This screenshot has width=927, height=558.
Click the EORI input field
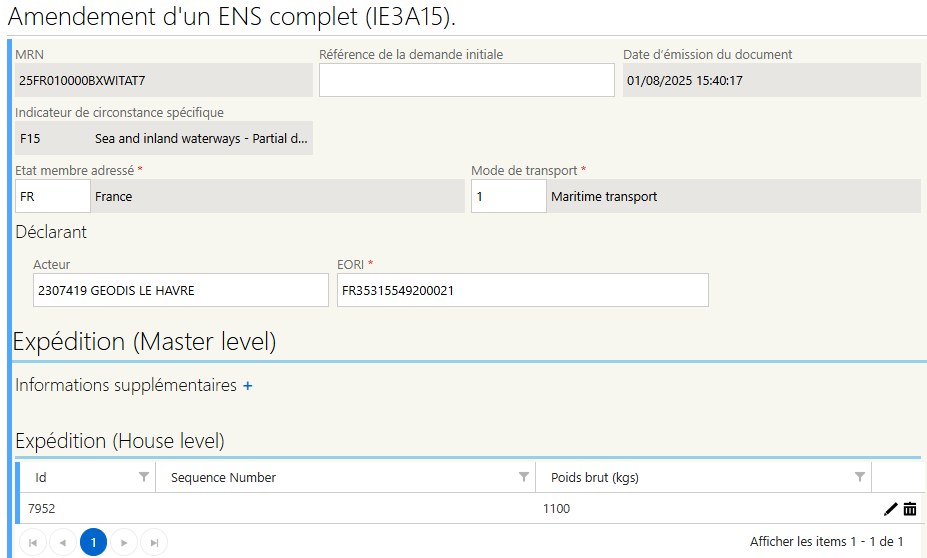pos(523,290)
